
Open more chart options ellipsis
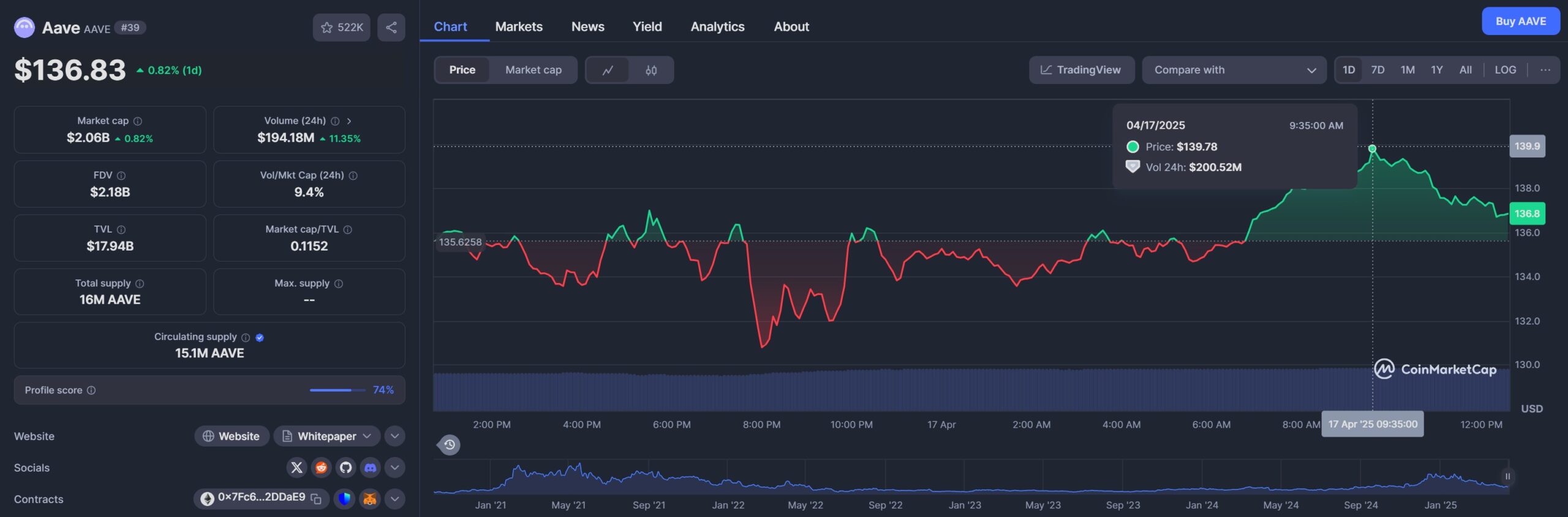pyautogui.click(x=1545, y=70)
